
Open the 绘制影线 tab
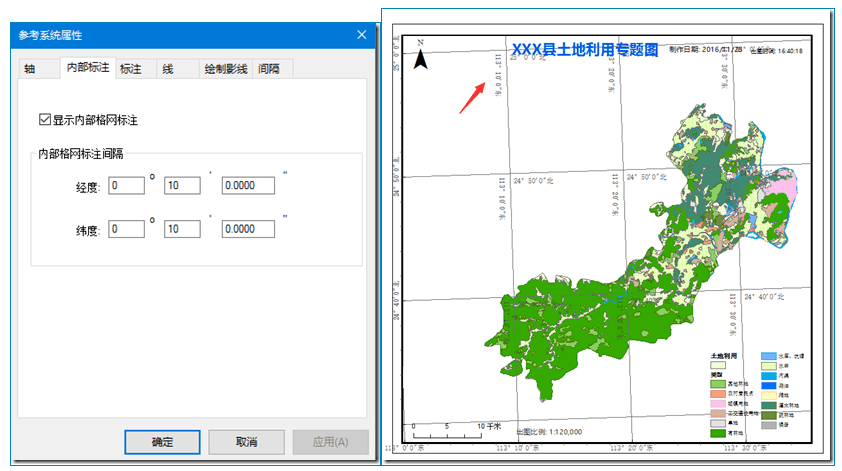click(226, 69)
